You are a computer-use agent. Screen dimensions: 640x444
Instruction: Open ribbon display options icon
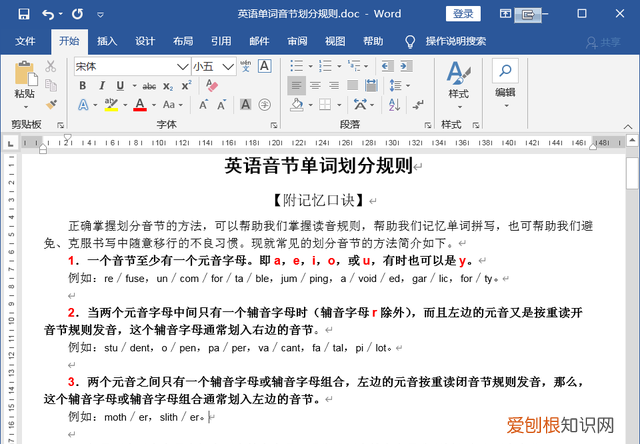coord(505,14)
